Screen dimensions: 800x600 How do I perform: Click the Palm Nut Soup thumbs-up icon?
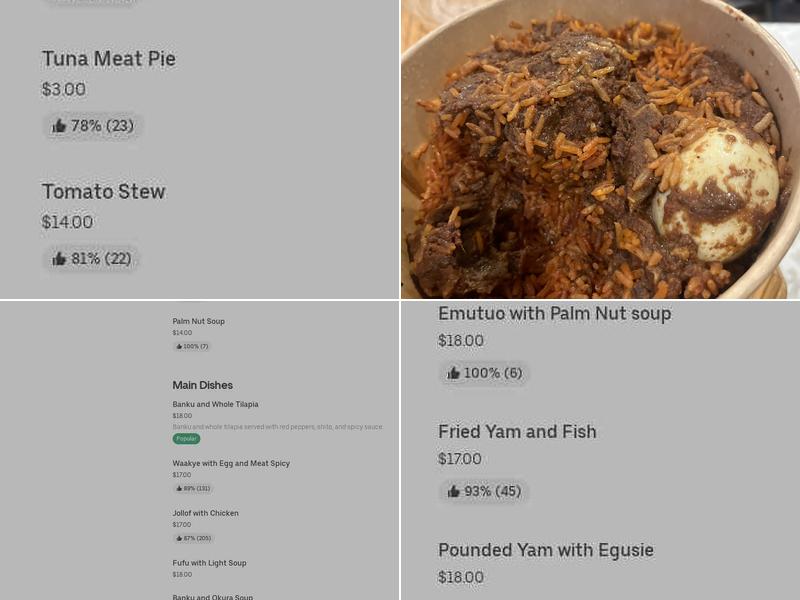(179, 347)
